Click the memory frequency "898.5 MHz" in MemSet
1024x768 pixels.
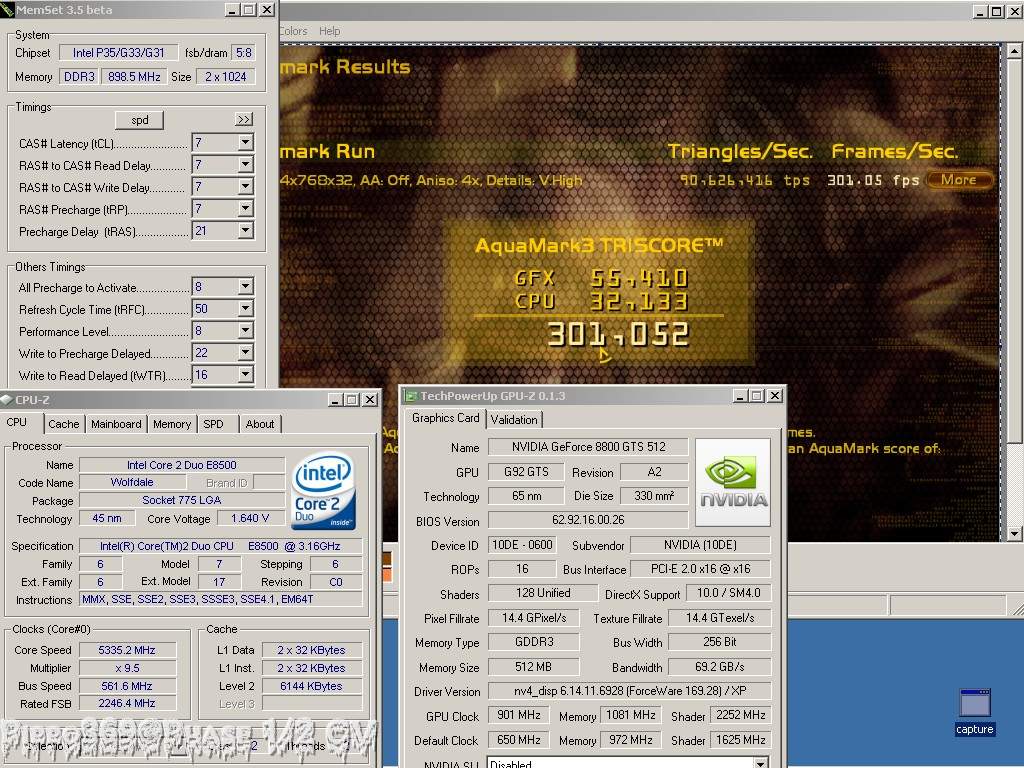134,77
